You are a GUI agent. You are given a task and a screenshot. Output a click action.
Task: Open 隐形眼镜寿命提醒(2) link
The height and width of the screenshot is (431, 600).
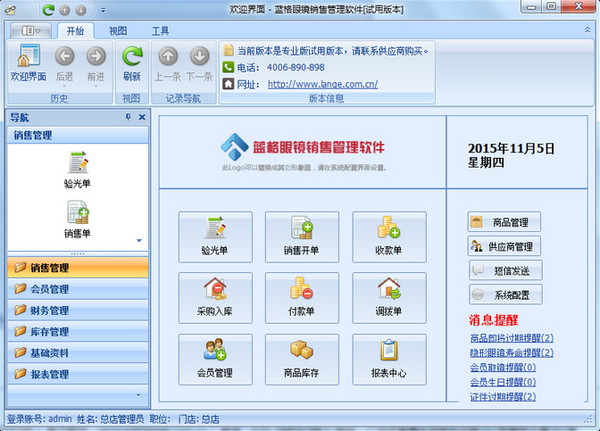[x=512, y=353]
